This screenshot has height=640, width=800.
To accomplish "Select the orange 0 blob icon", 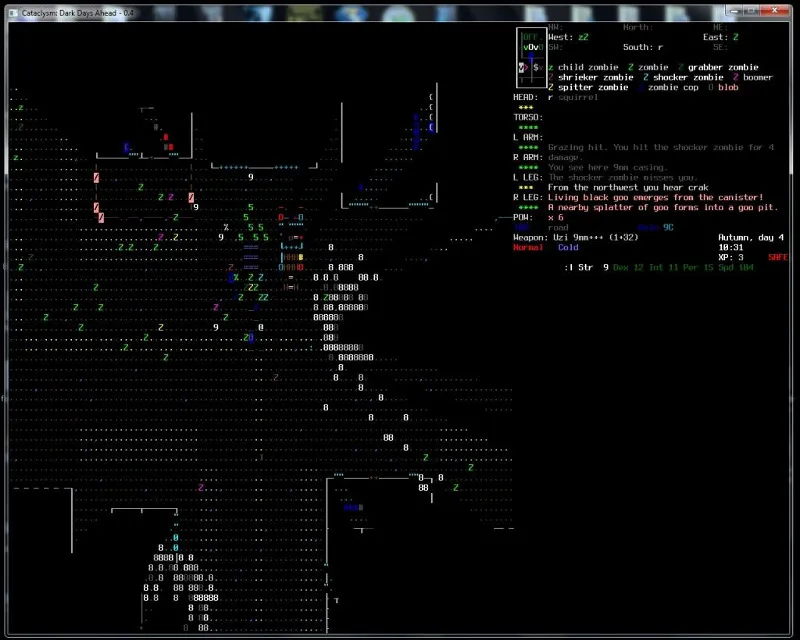I will [x=710, y=87].
